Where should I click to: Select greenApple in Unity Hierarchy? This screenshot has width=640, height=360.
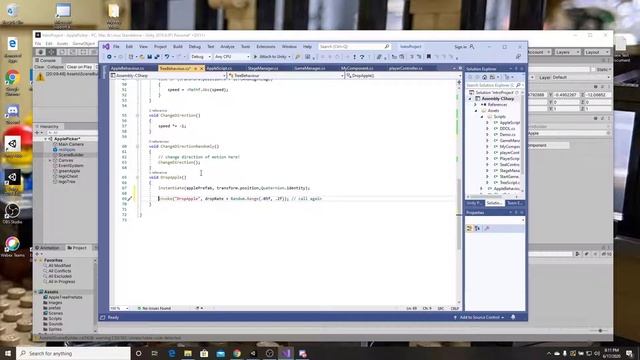(69, 171)
